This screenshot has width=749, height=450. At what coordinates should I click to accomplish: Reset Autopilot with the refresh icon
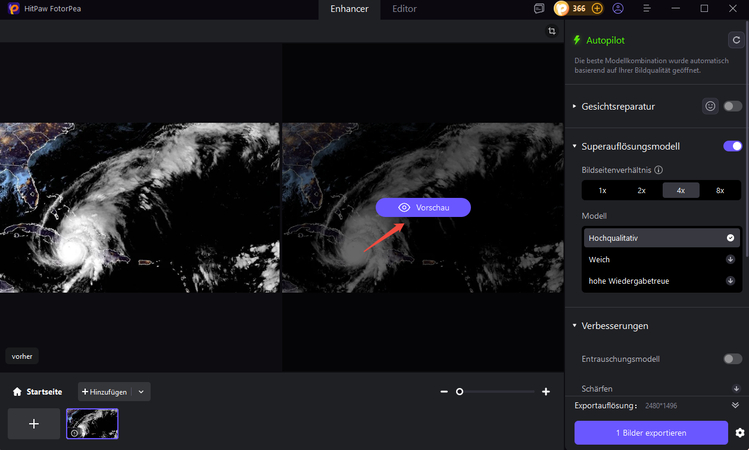click(x=736, y=41)
